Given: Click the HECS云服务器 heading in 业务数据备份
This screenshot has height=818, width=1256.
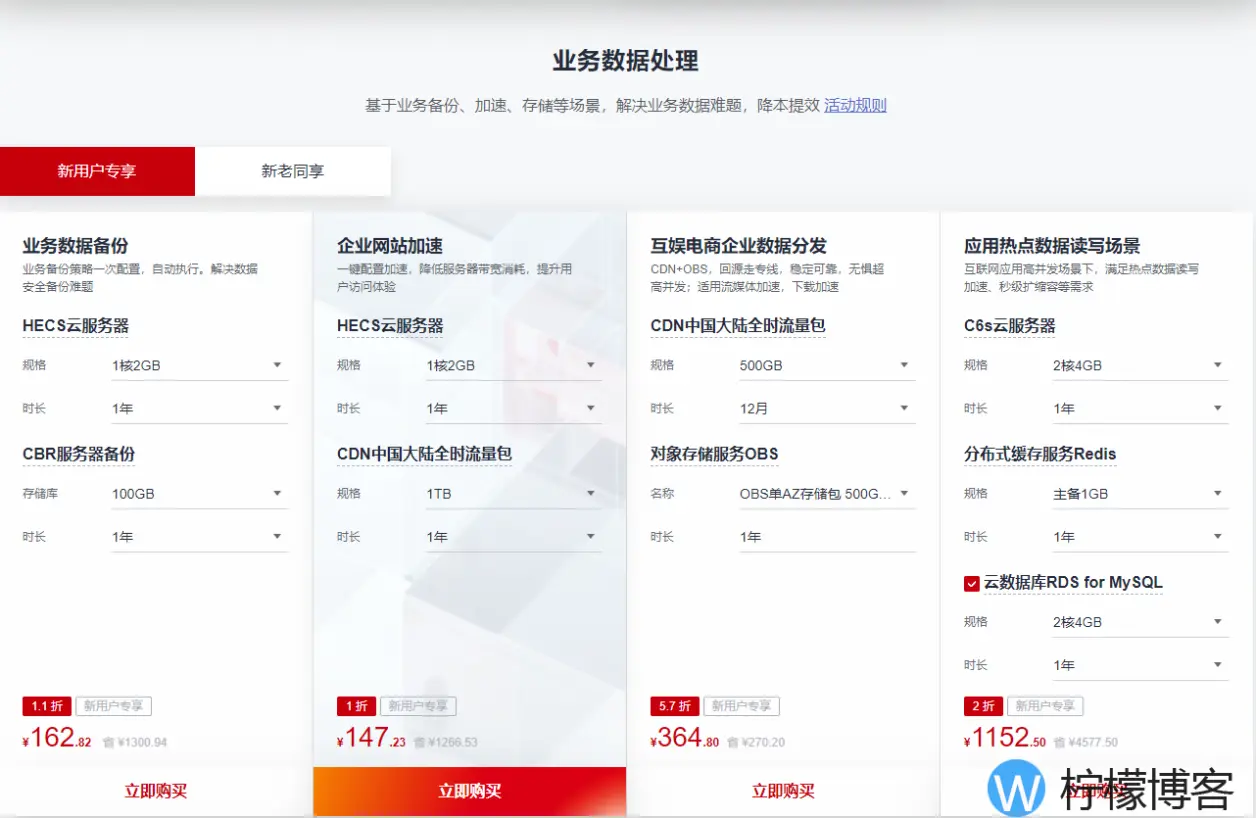Looking at the screenshot, I should 76,326.
